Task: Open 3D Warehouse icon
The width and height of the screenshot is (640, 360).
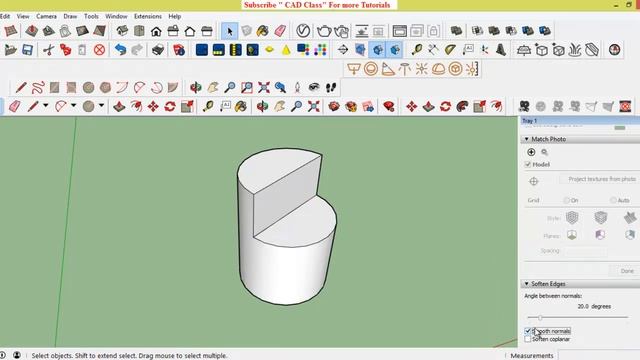Action: point(334,107)
